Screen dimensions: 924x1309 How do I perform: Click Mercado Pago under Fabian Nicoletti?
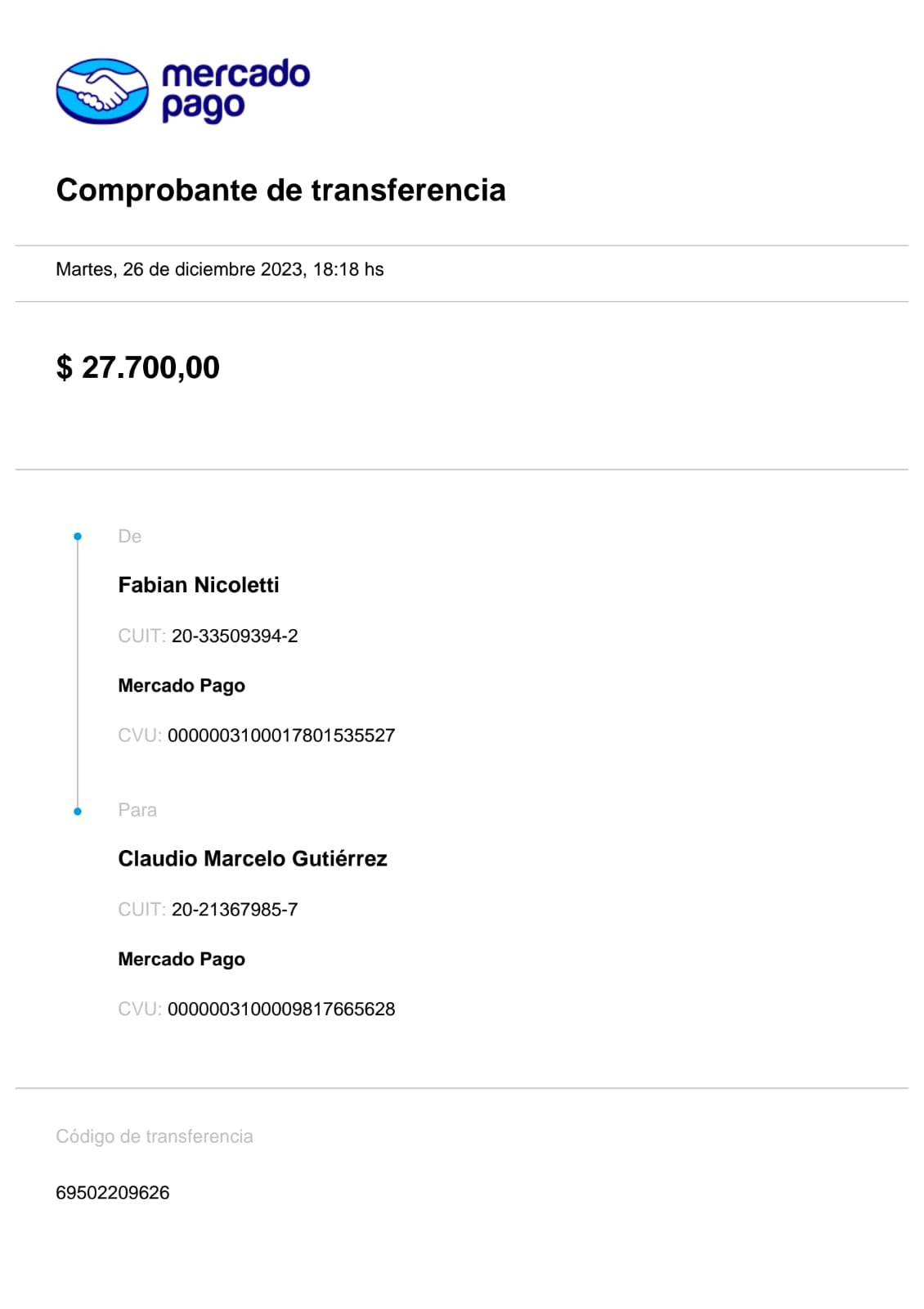(181, 686)
